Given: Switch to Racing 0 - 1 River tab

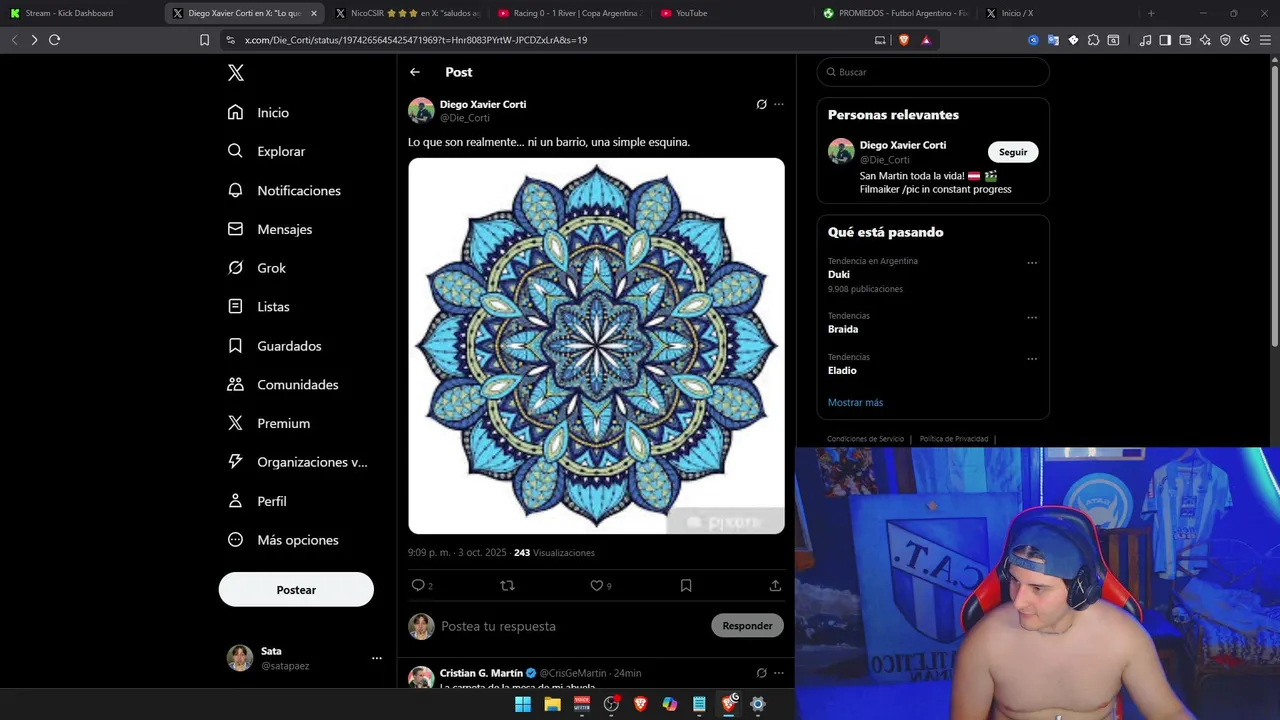Looking at the screenshot, I should [569, 13].
